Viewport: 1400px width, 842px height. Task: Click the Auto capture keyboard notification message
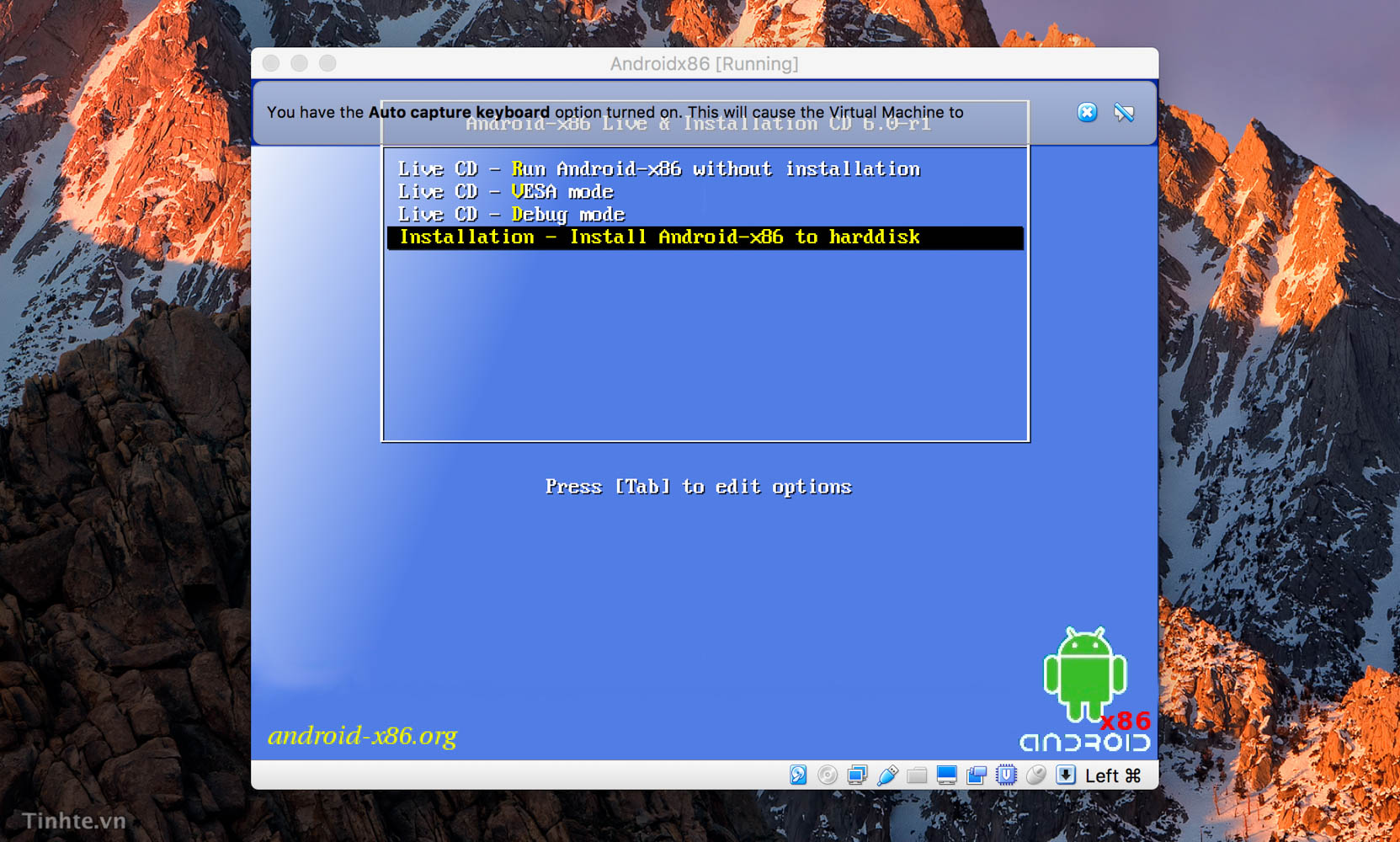point(615,112)
